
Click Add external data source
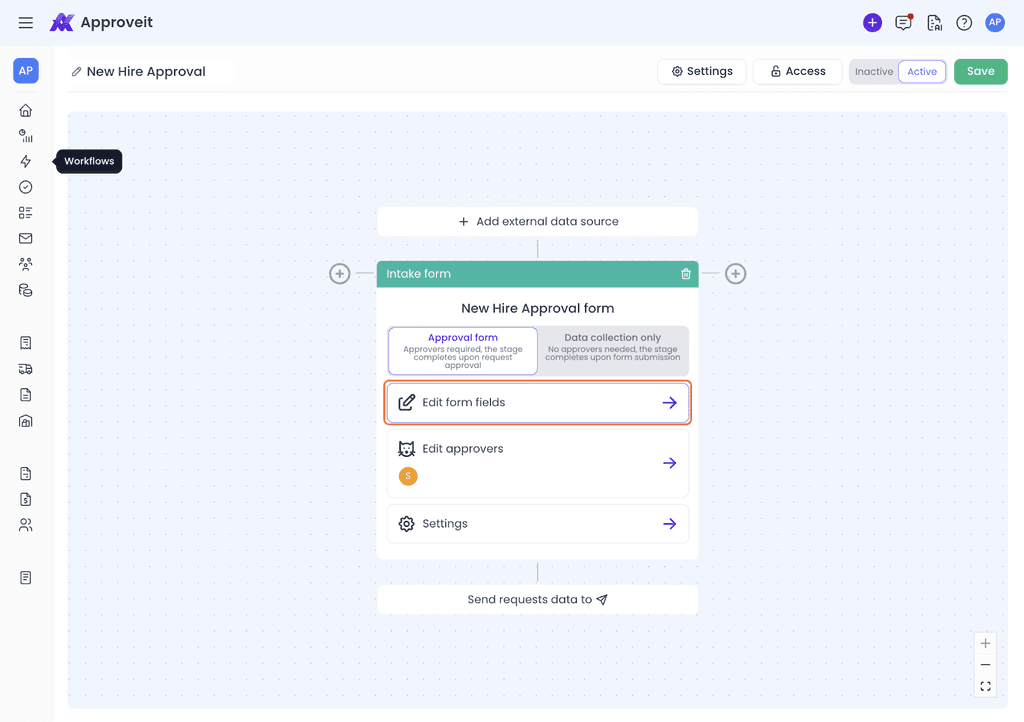click(537, 221)
